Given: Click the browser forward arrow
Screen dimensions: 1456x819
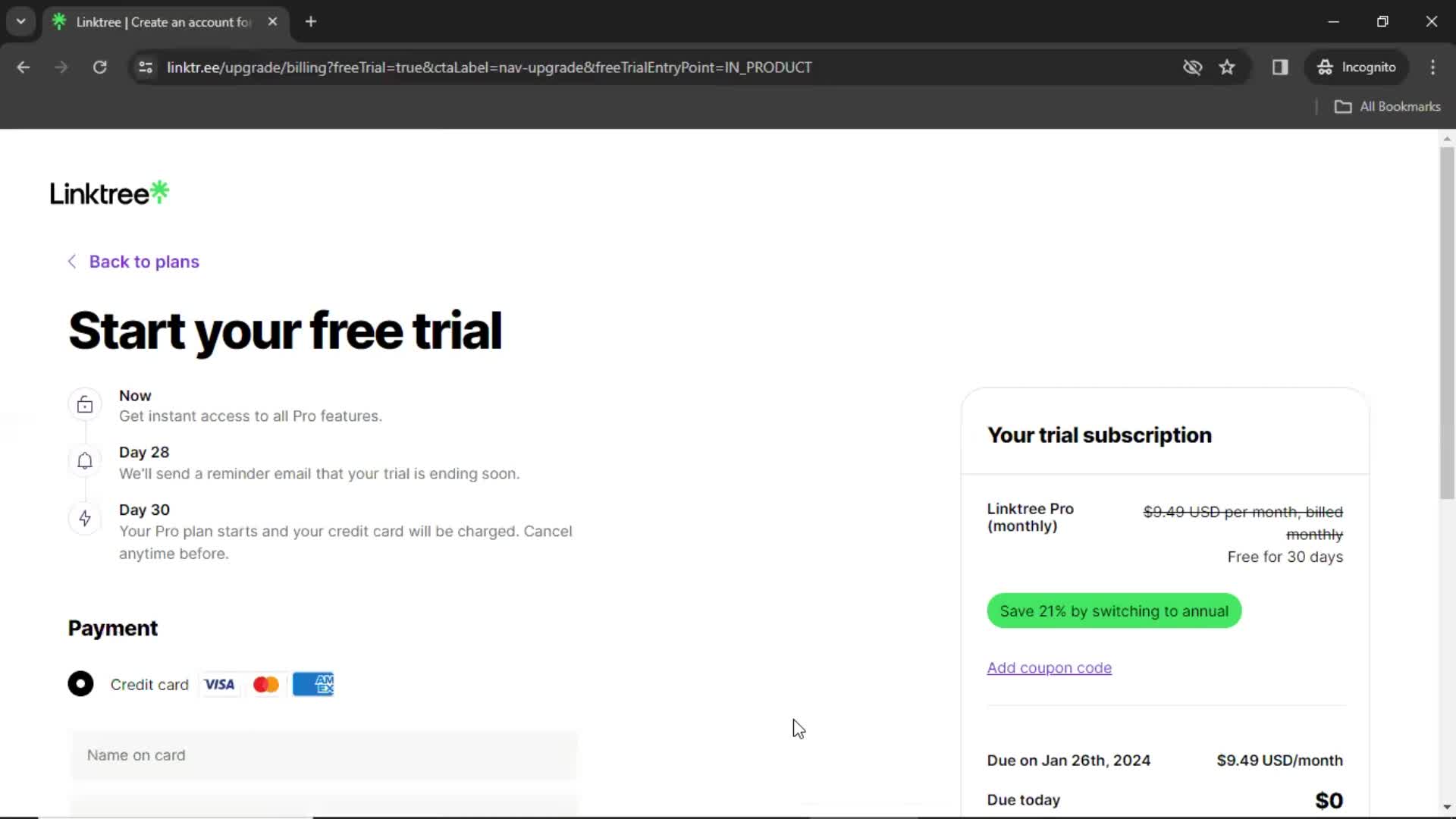Looking at the screenshot, I should coord(61,67).
